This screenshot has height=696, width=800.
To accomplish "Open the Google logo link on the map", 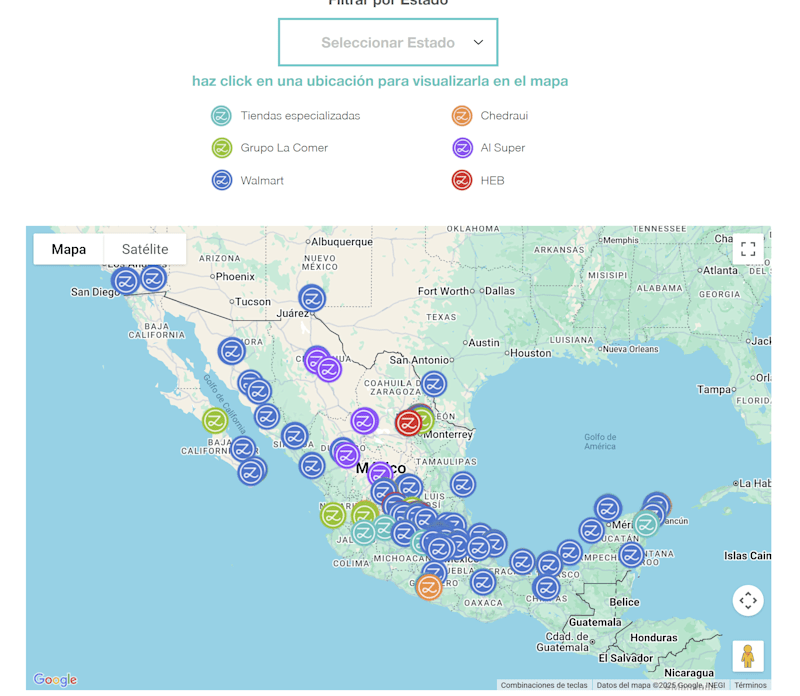I will [x=55, y=679].
